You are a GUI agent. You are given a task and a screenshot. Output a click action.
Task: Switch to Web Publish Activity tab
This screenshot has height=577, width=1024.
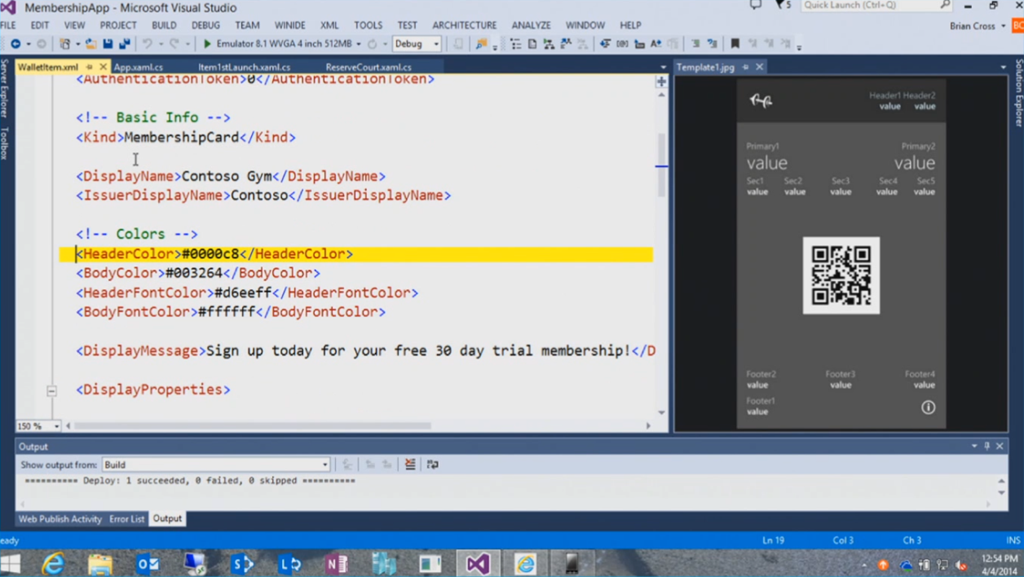(x=60, y=519)
